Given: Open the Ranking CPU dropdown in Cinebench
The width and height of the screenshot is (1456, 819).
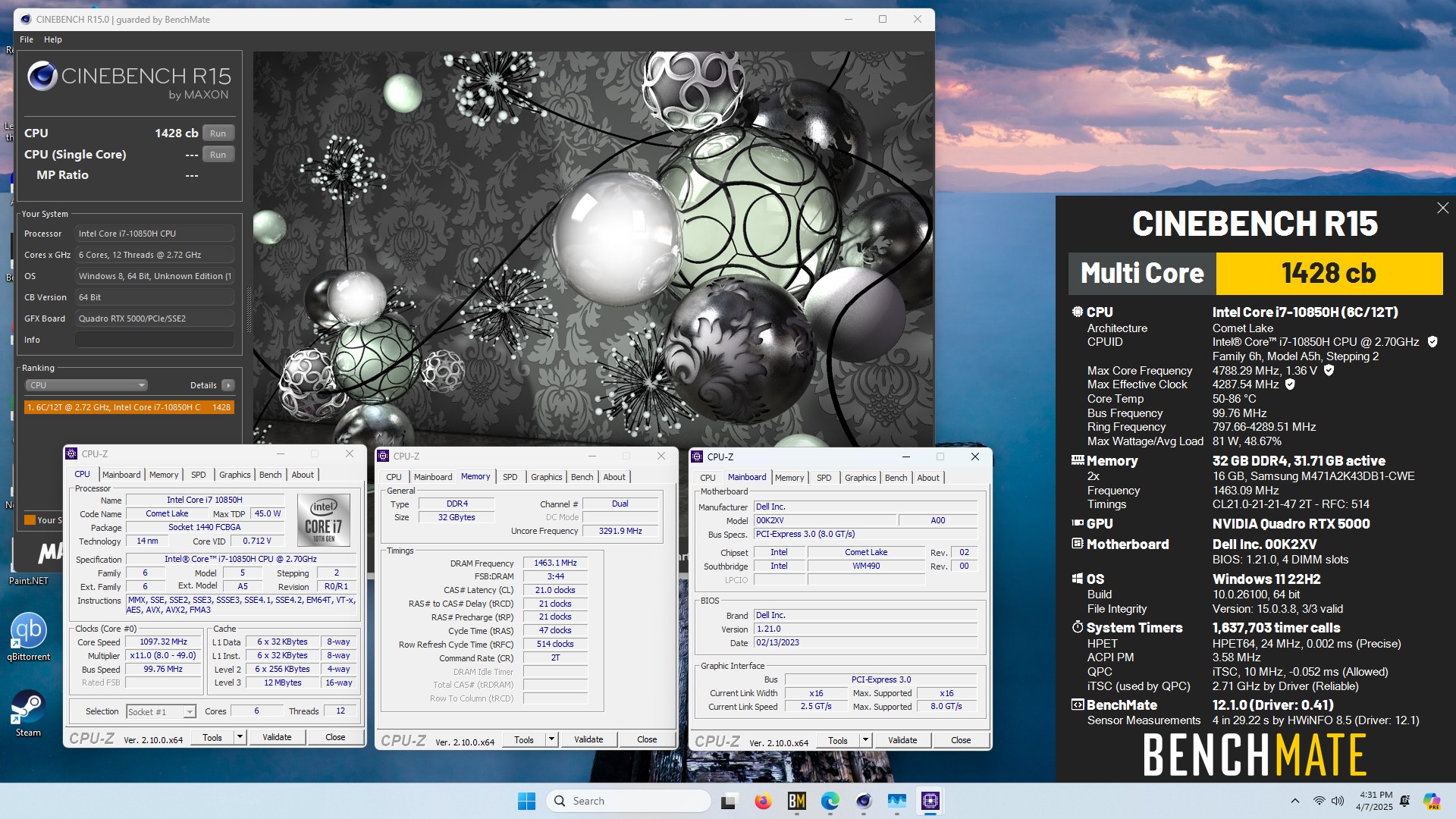Looking at the screenshot, I should tap(86, 385).
